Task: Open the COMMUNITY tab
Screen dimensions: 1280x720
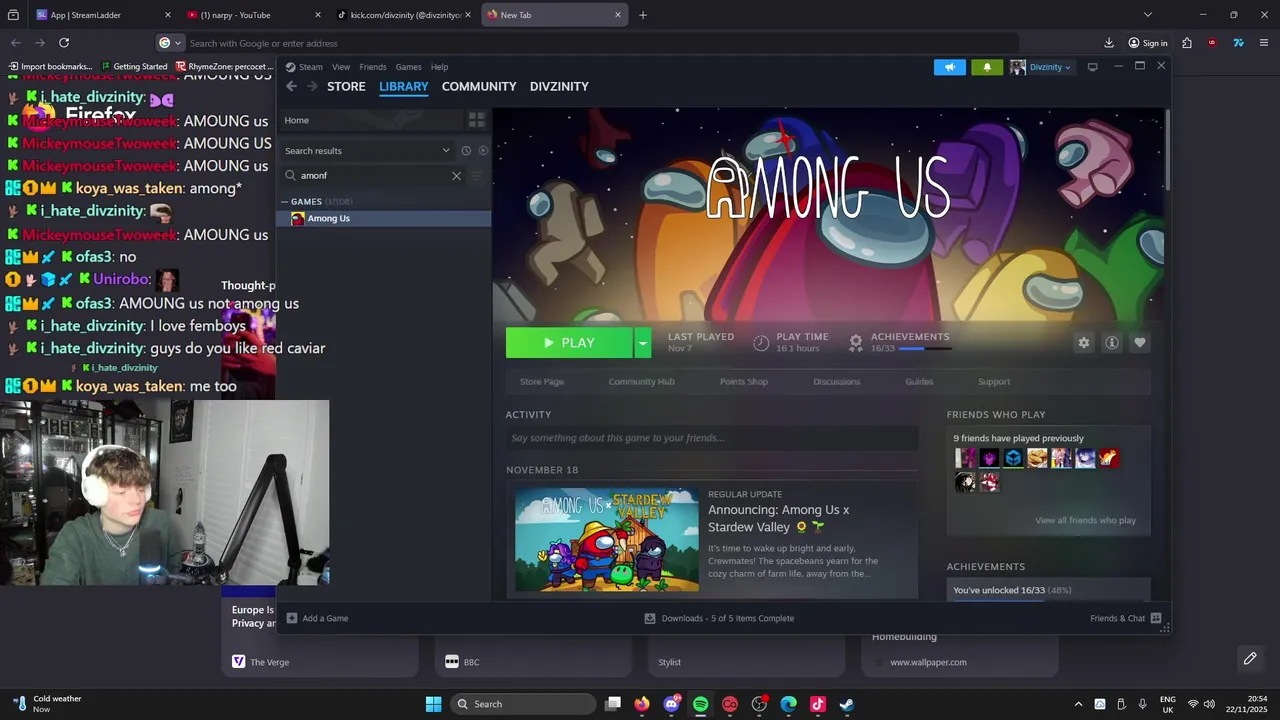Action: pyautogui.click(x=479, y=86)
